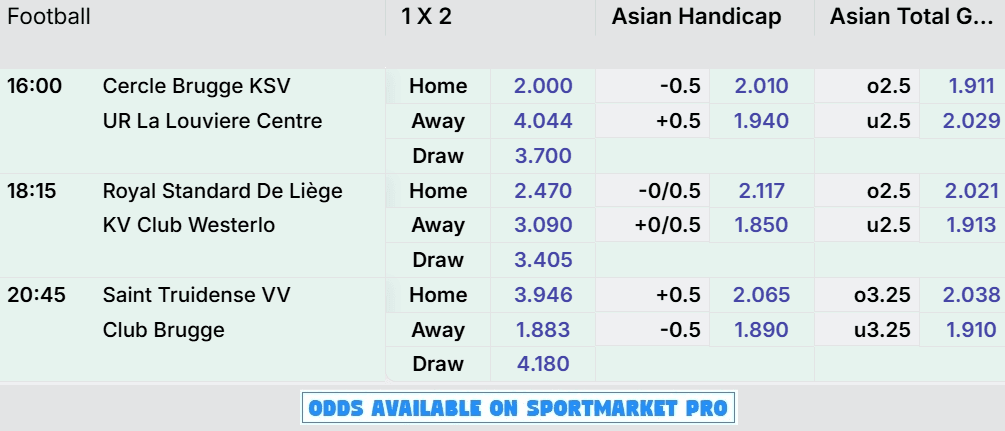Viewport: 1005px width, 431px height.
Task: Click draw odds 4.180 in the 20:45 match
Action: click(543, 364)
